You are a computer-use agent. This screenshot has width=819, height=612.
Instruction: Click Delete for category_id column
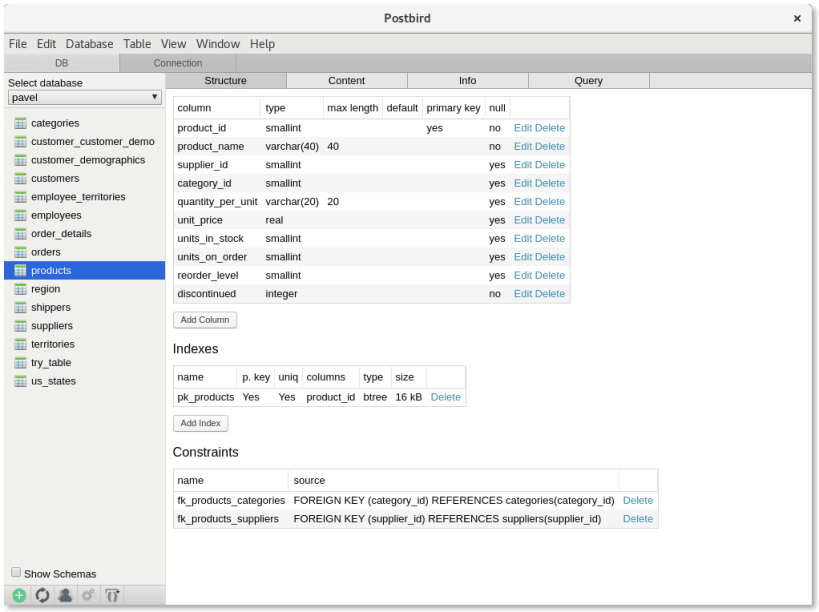click(x=549, y=183)
